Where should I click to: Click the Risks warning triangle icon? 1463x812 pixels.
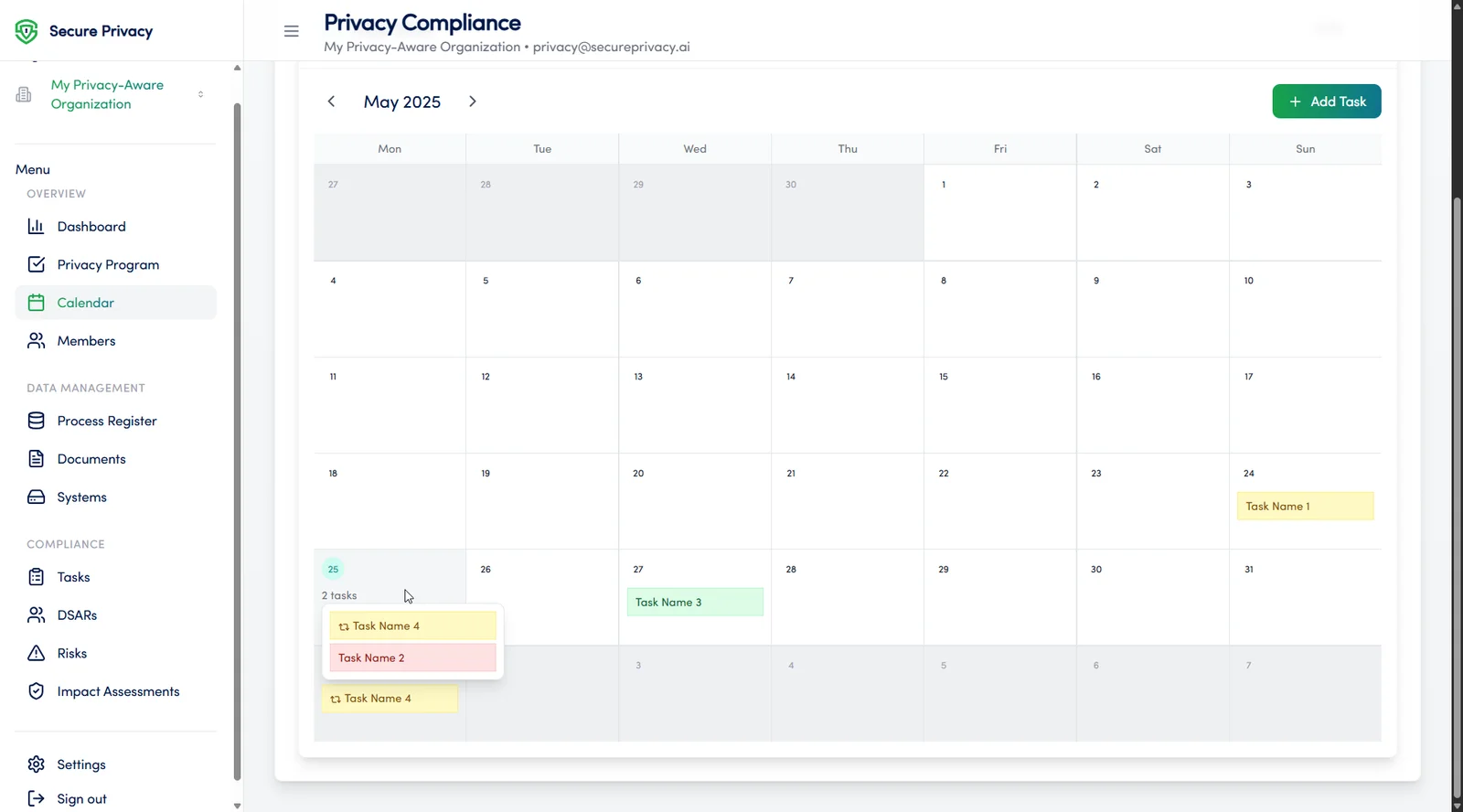(x=36, y=652)
